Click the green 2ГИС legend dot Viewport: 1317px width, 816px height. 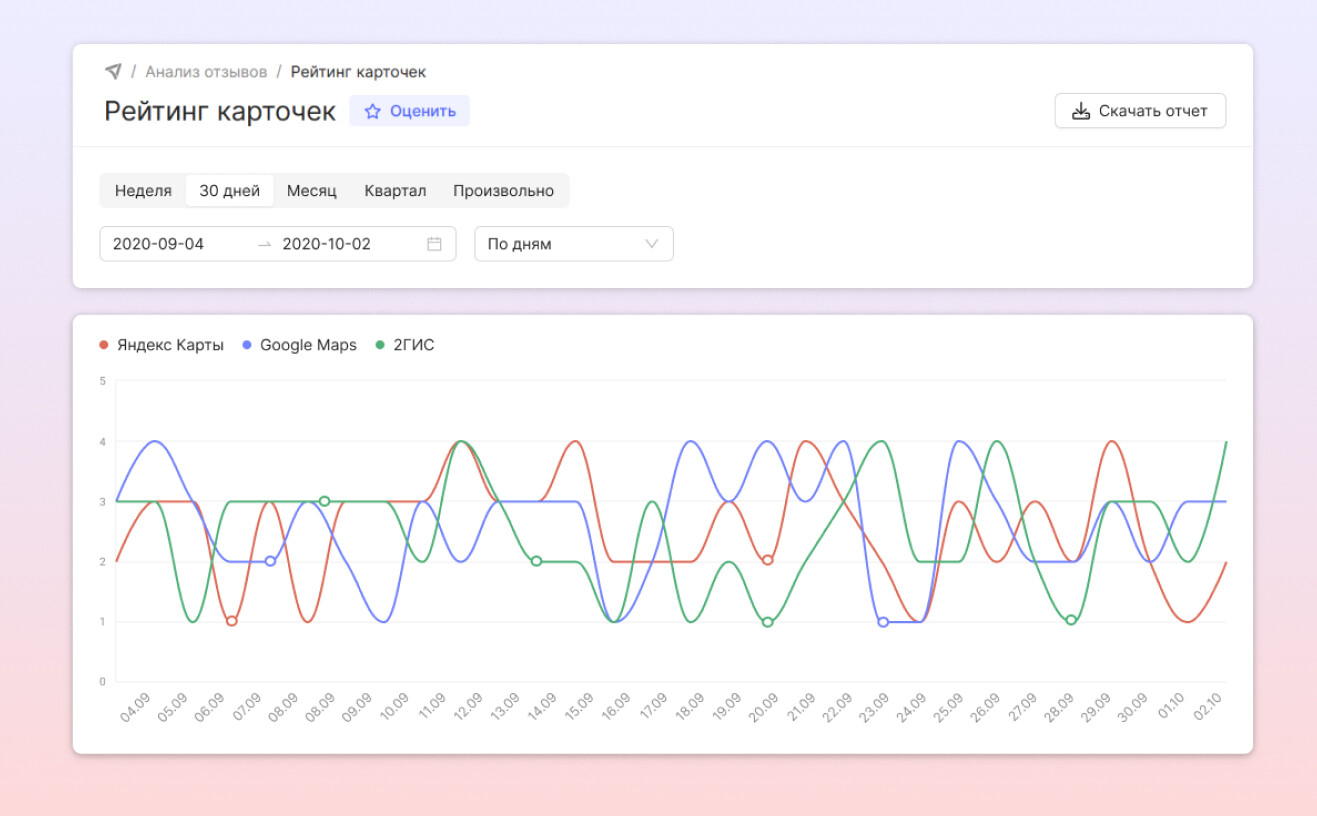[x=380, y=345]
